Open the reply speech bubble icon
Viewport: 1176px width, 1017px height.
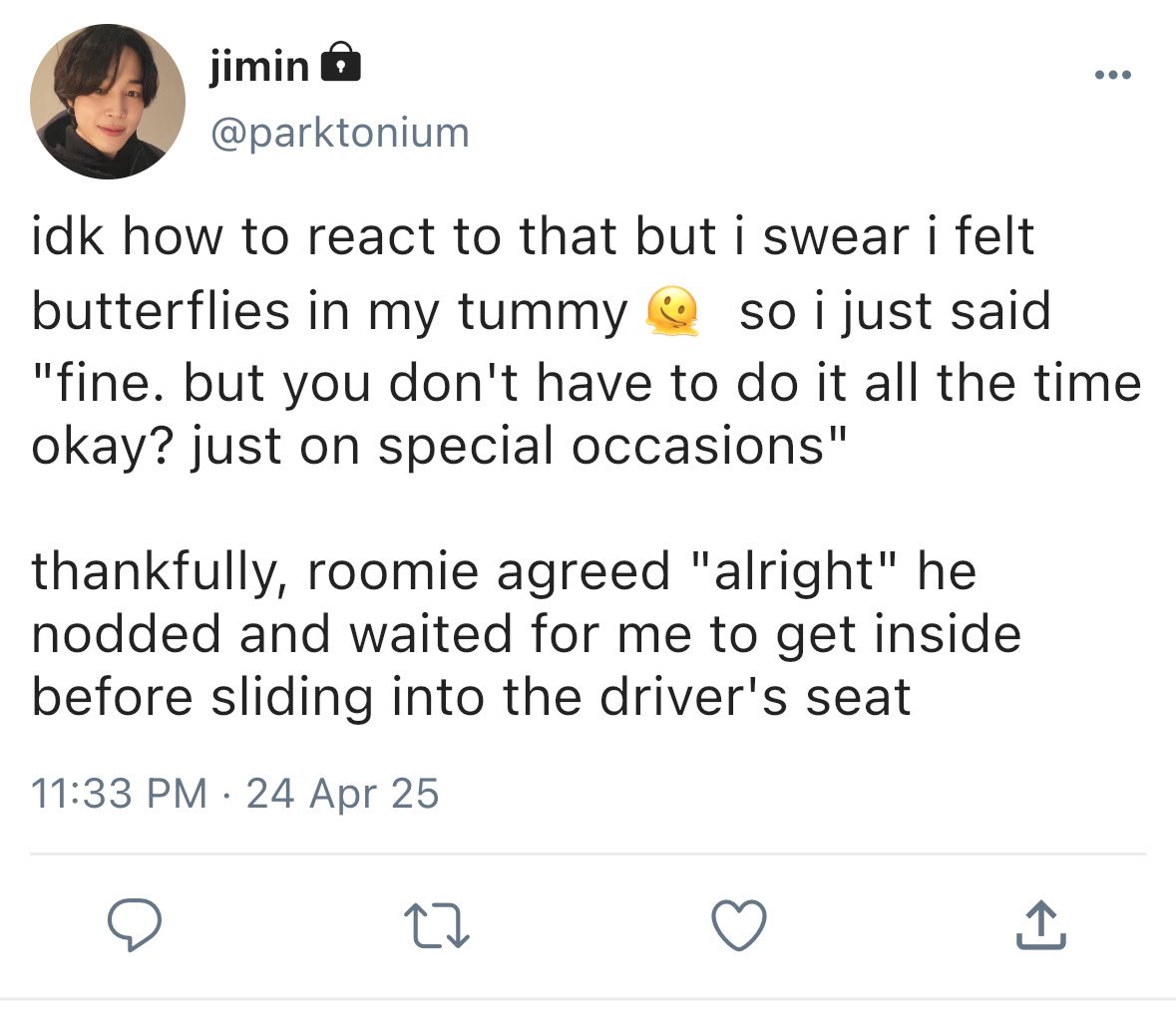point(134,925)
